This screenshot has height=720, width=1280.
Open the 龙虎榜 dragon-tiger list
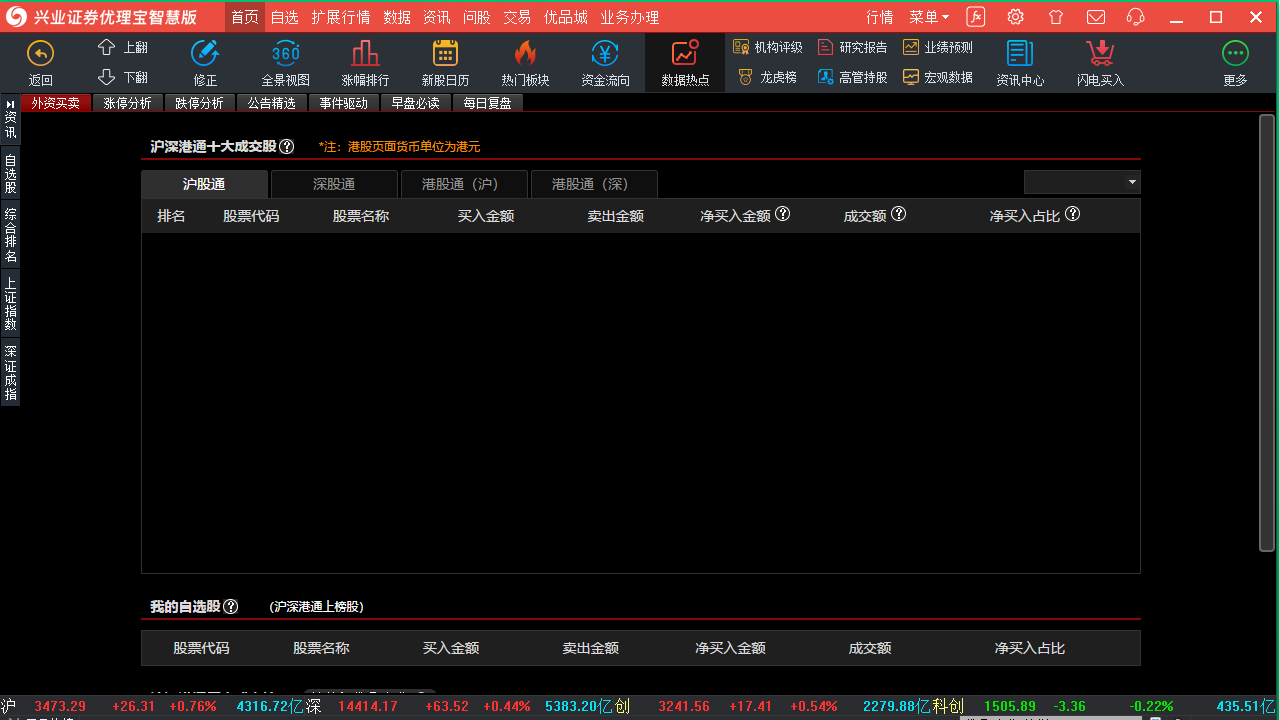click(766, 76)
